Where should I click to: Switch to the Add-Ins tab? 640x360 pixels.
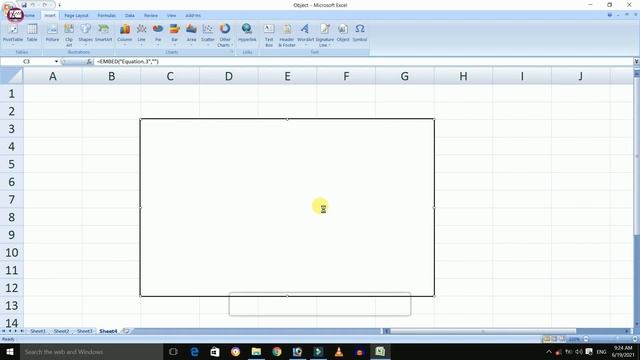click(193, 16)
